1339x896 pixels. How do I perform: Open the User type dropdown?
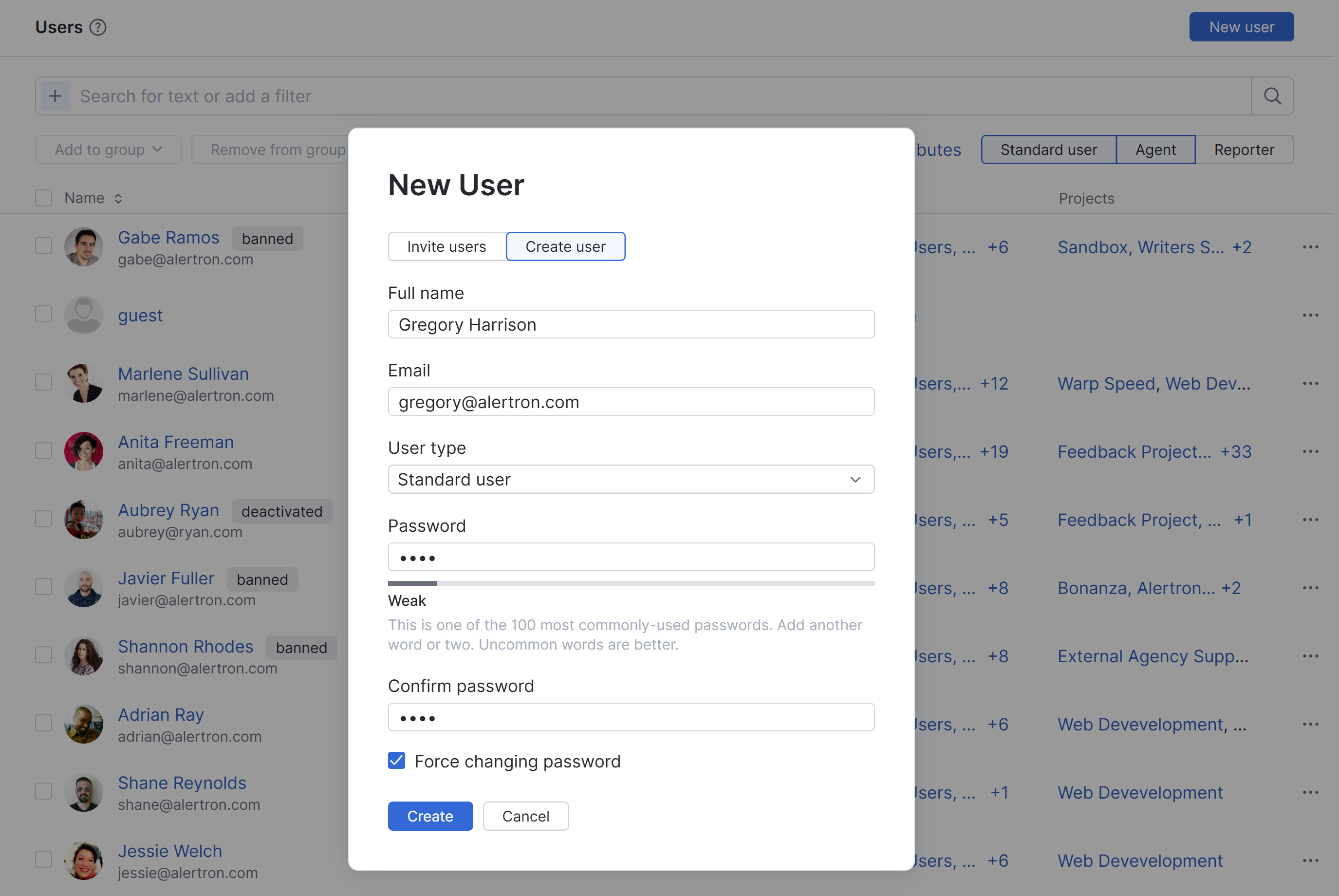631,480
